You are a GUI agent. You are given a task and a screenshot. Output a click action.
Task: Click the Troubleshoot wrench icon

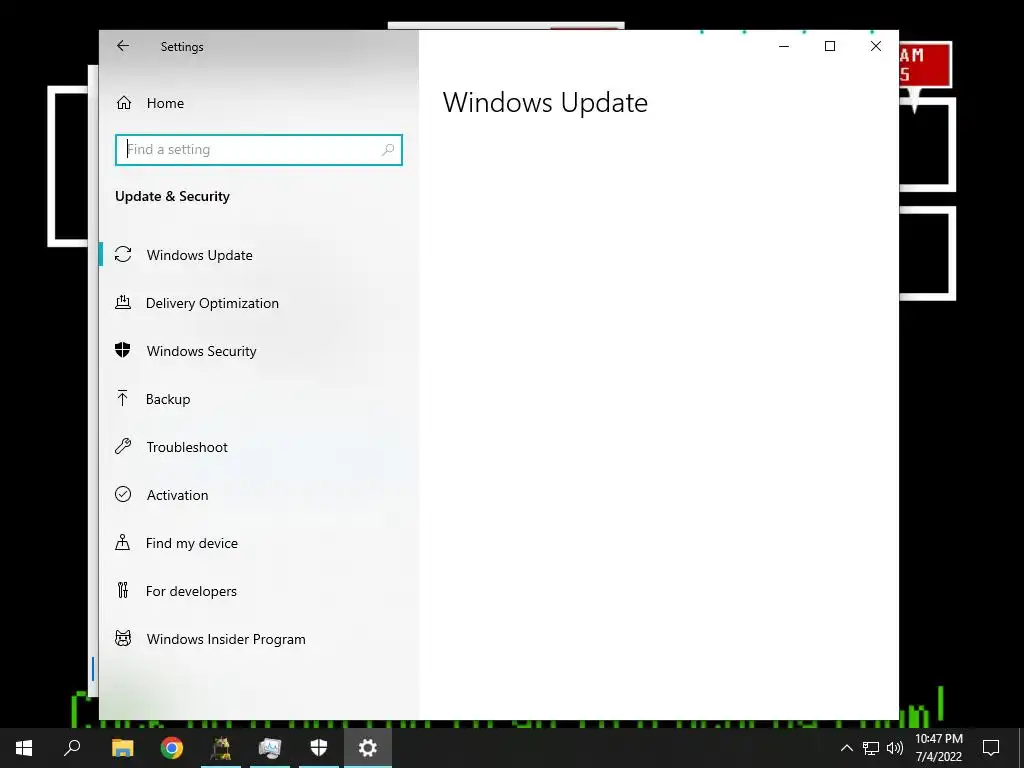coord(123,446)
